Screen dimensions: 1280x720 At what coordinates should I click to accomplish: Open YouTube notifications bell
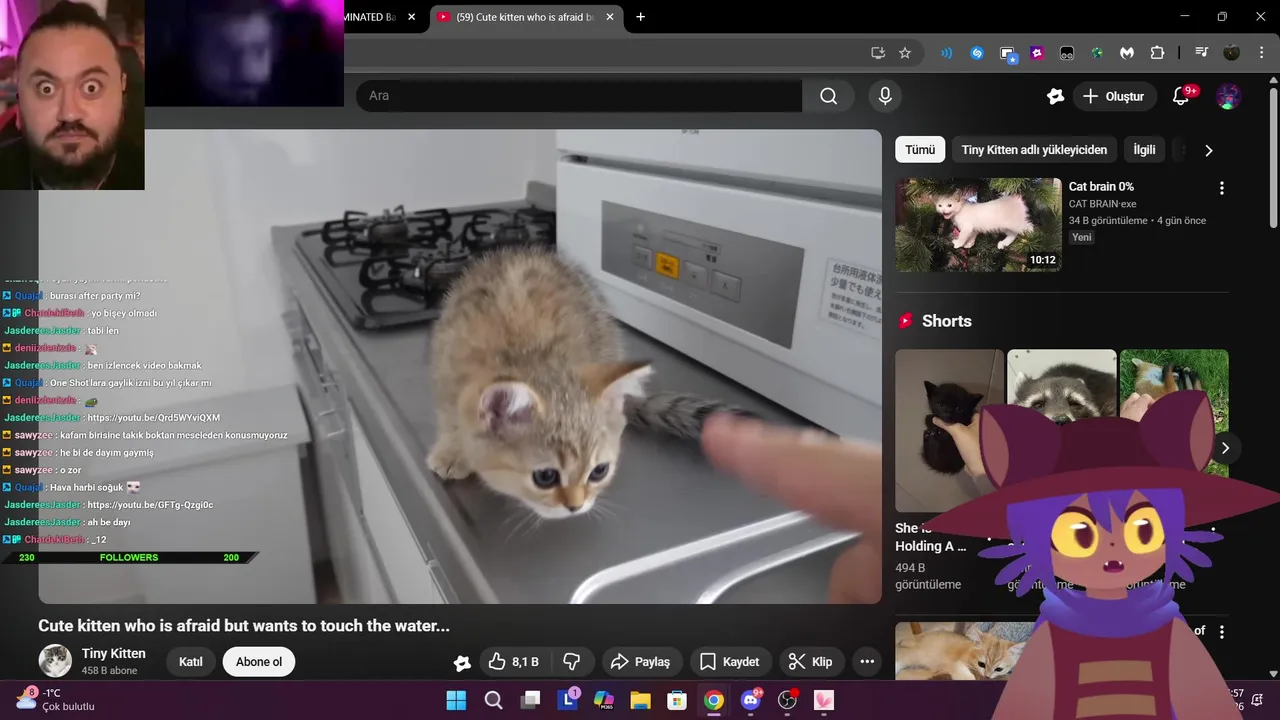click(1181, 96)
